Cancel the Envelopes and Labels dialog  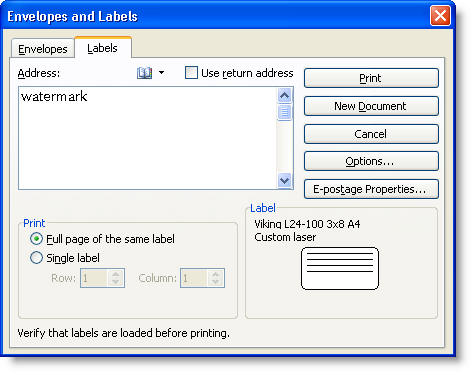pos(371,134)
